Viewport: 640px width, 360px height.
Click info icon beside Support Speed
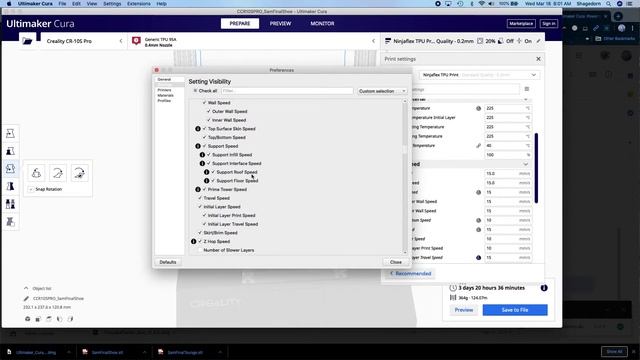[x=198, y=146]
